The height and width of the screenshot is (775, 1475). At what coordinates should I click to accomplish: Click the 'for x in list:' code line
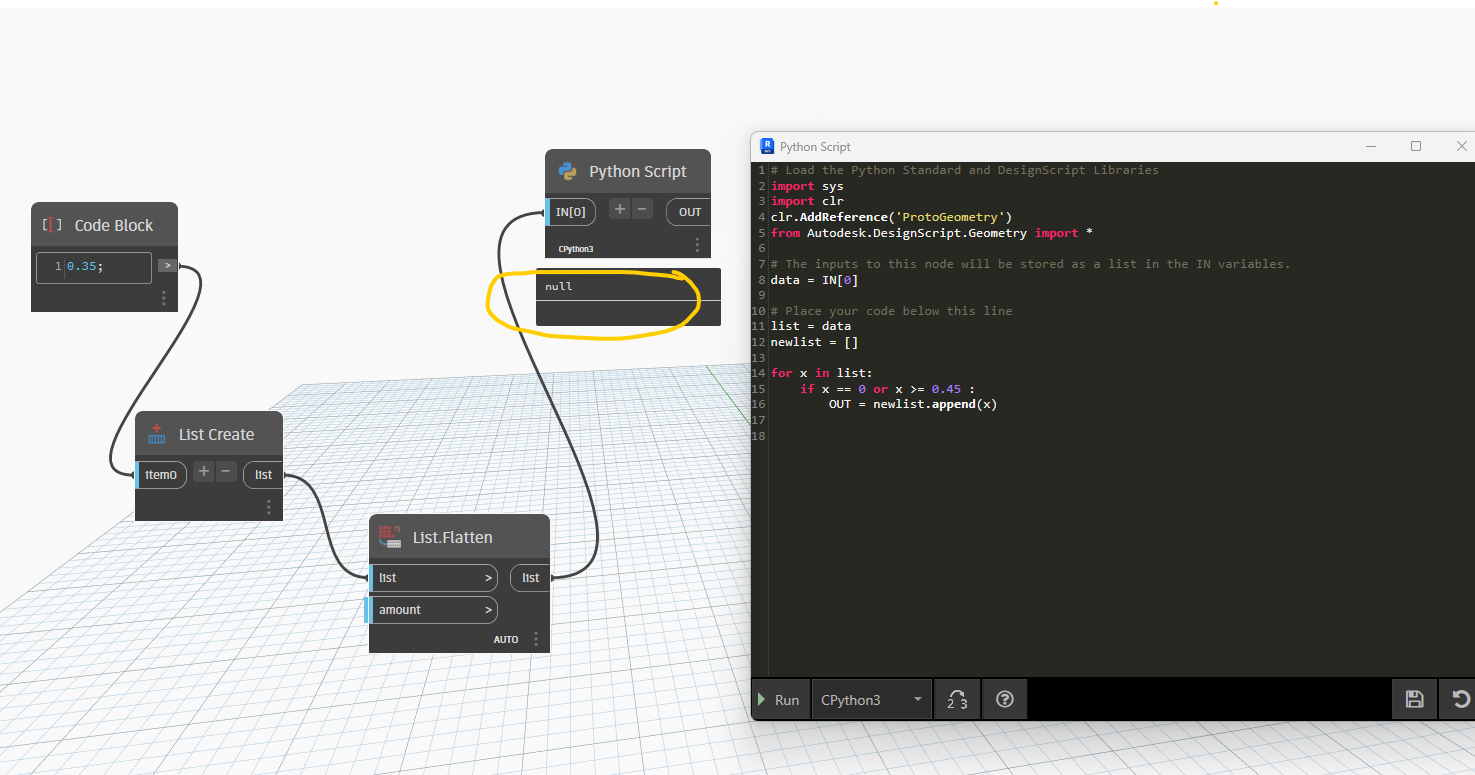[x=821, y=373]
